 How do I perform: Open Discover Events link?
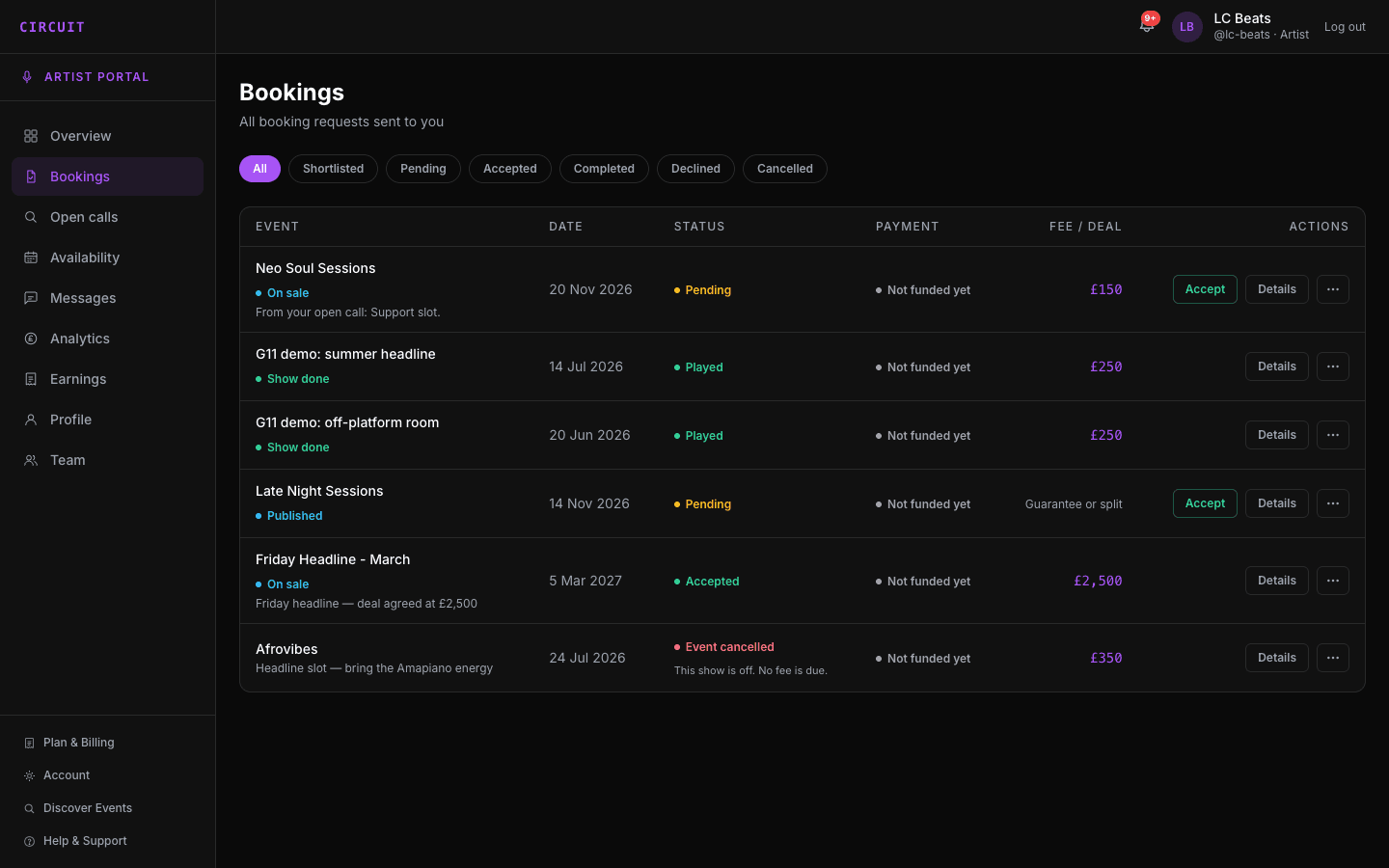pos(107,808)
